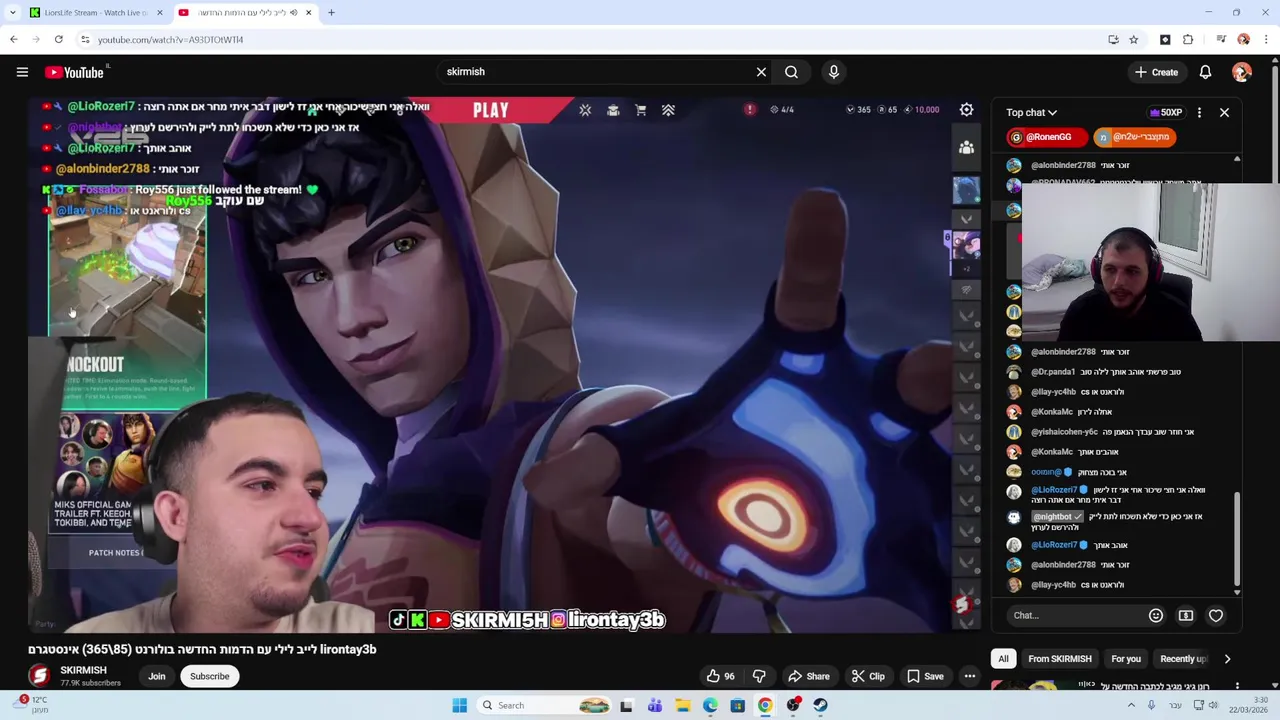Open the Create menu
The image size is (1280, 720).
[1156, 72]
